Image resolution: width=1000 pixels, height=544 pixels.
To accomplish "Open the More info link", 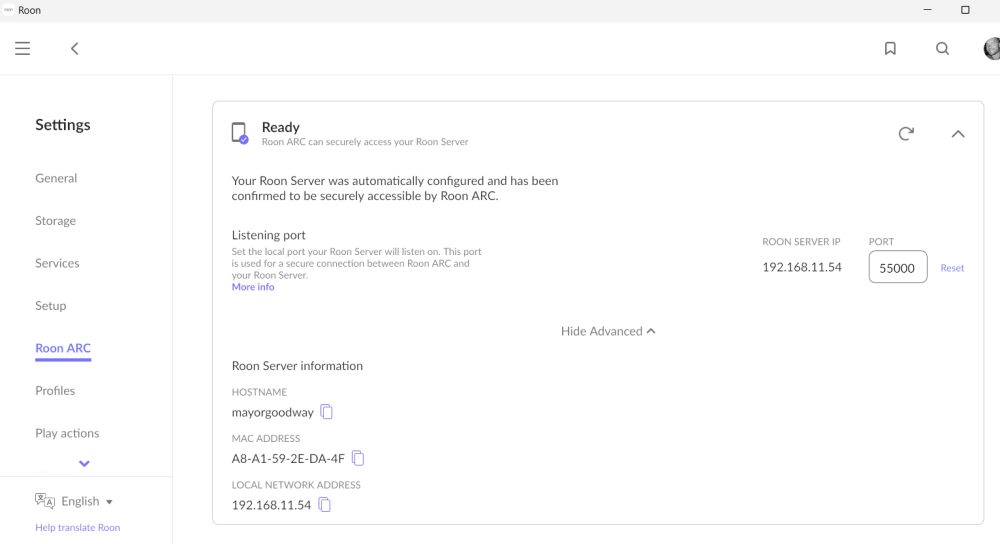I will [x=253, y=287].
